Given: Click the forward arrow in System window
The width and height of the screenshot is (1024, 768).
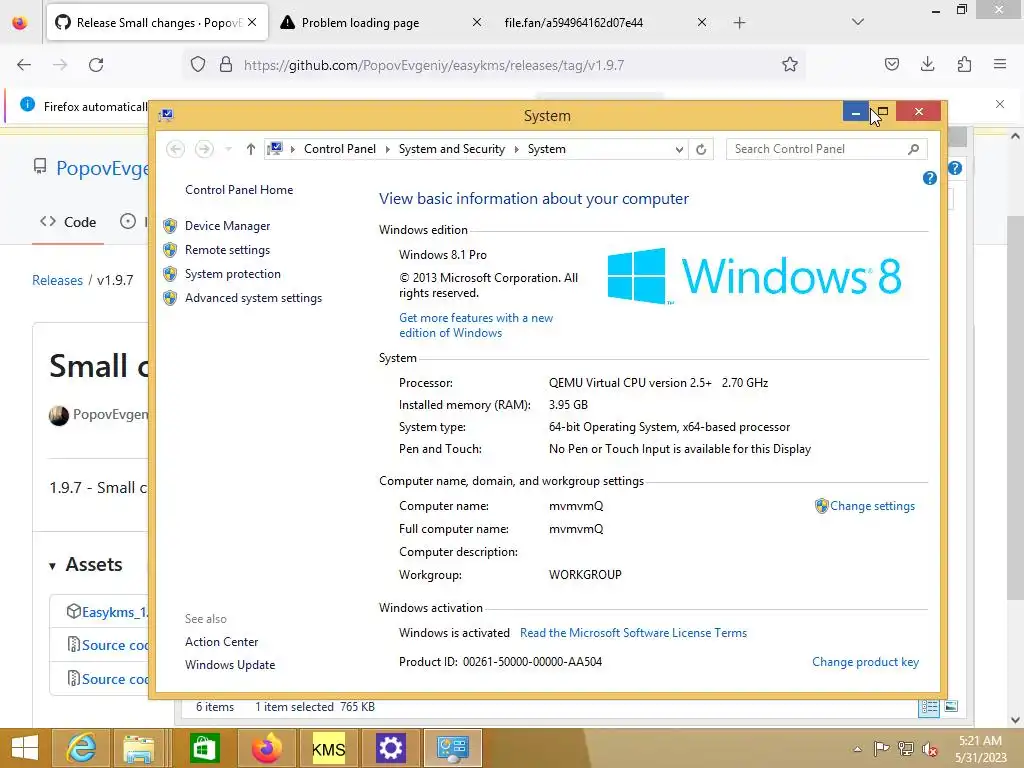Looking at the screenshot, I should click(x=204, y=150).
